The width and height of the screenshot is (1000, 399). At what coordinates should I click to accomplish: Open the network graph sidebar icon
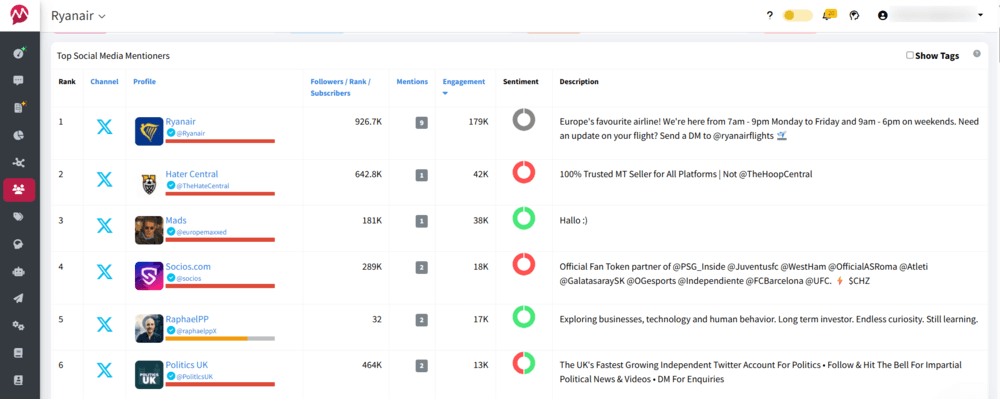pos(18,163)
